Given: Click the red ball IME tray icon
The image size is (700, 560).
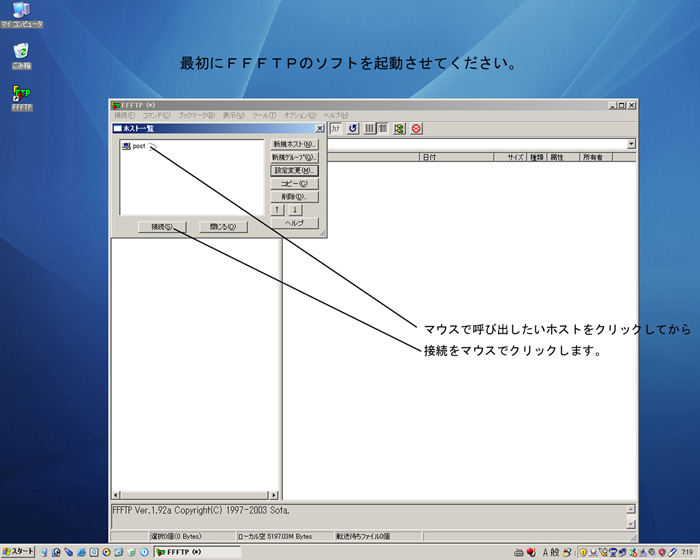Looking at the screenshot, I should [531, 552].
